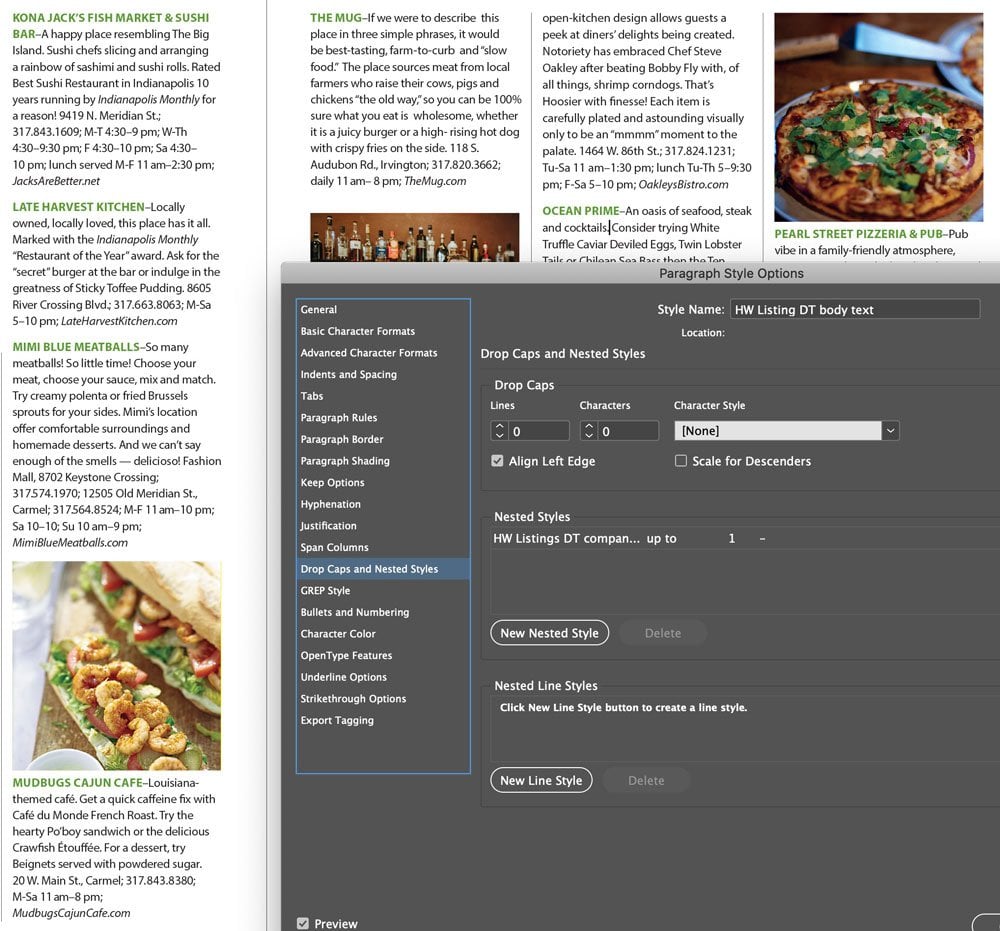The width and height of the screenshot is (1000, 931).
Task: Open the Export Tagging section
Action: [x=337, y=721]
